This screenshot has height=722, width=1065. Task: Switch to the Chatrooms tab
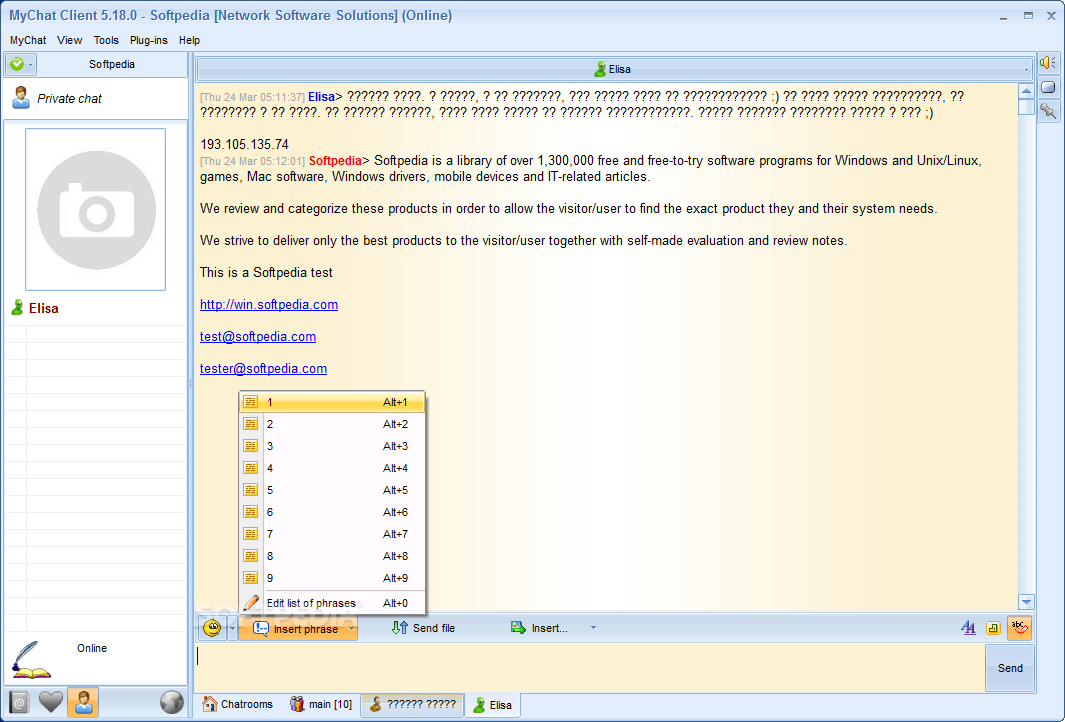point(238,704)
